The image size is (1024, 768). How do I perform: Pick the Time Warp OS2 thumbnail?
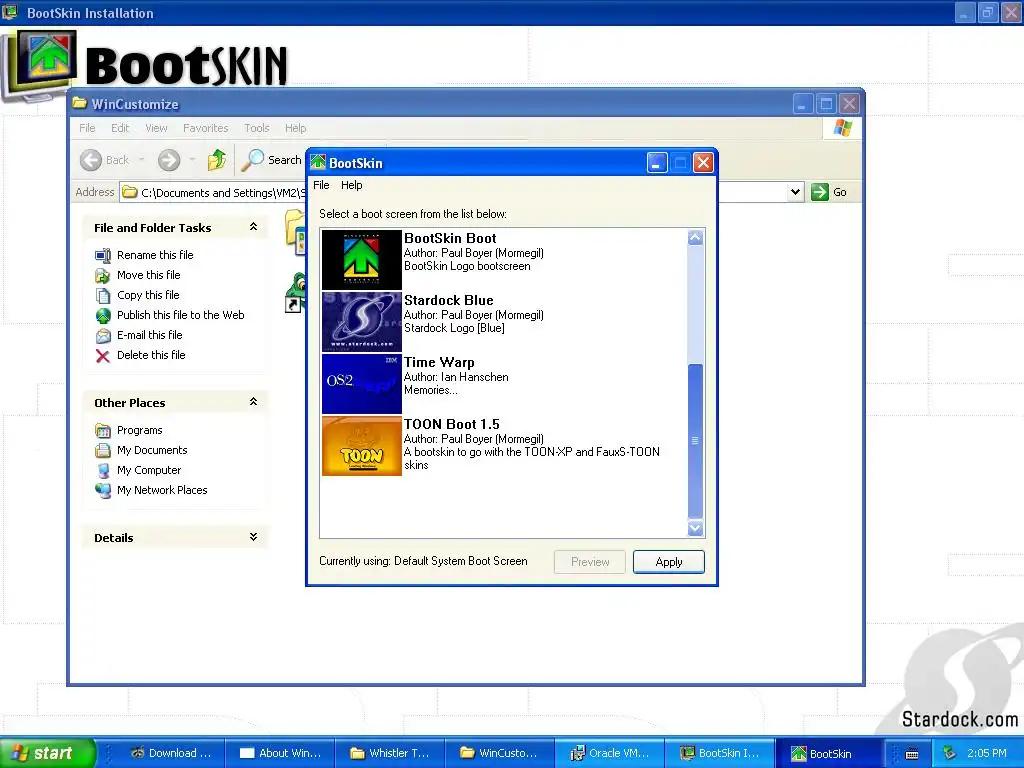click(362, 383)
